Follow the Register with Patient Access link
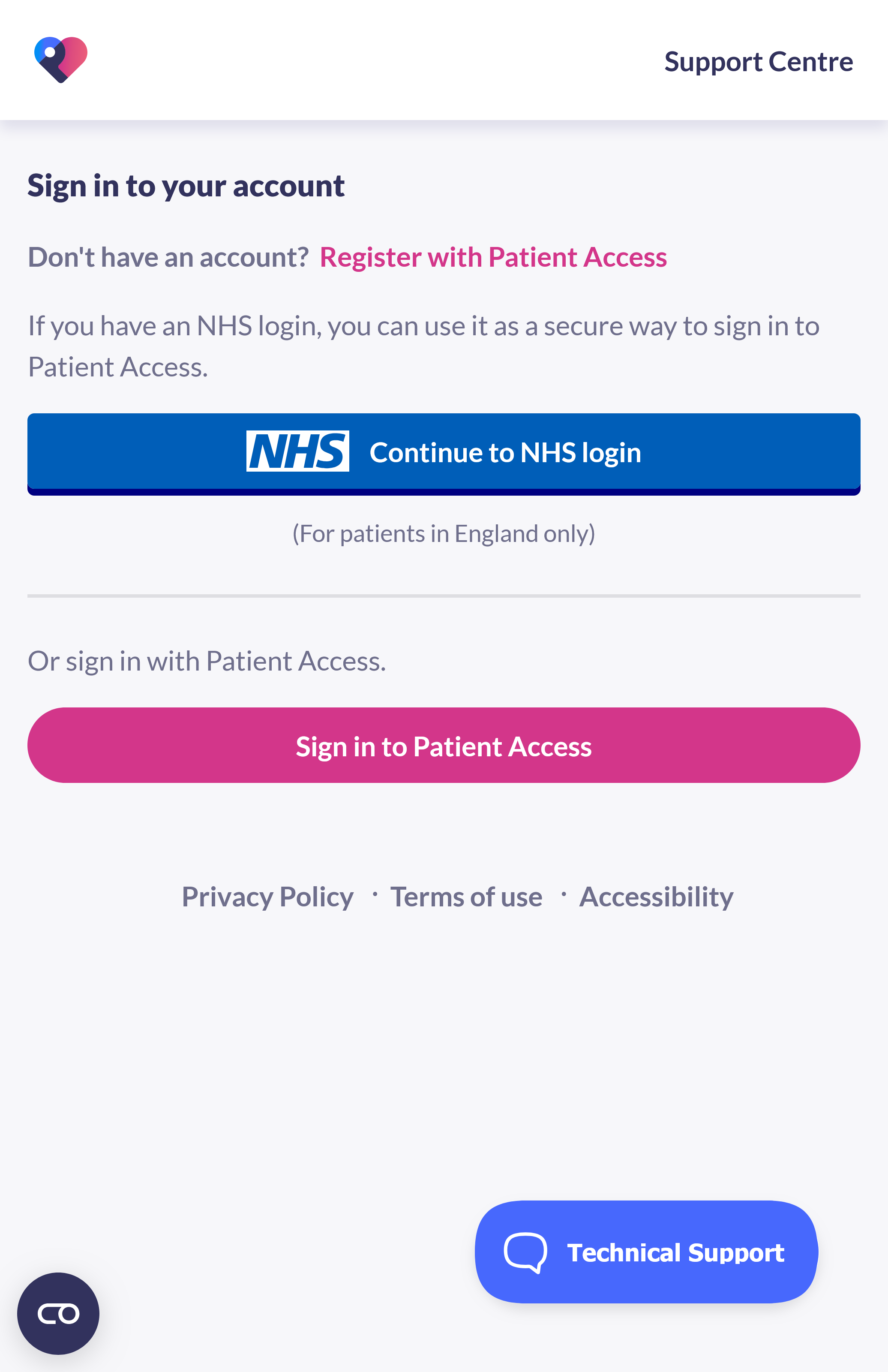The height and width of the screenshot is (1372, 888). [x=493, y=257]
